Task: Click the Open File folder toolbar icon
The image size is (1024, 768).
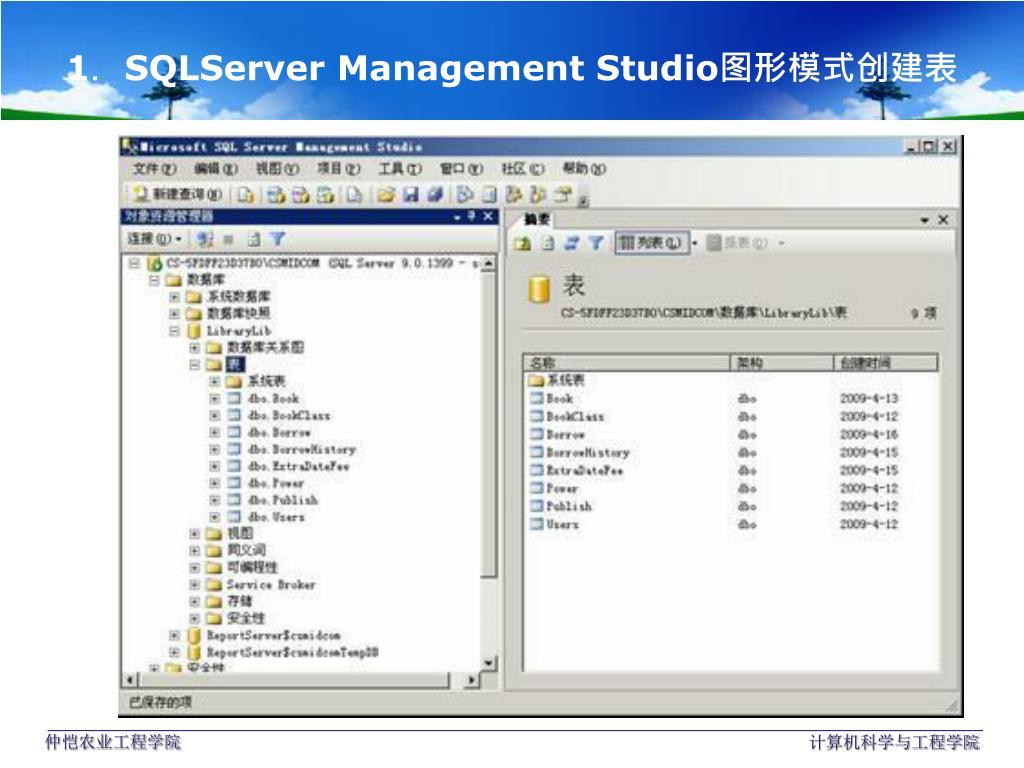Action: [387, 195]
